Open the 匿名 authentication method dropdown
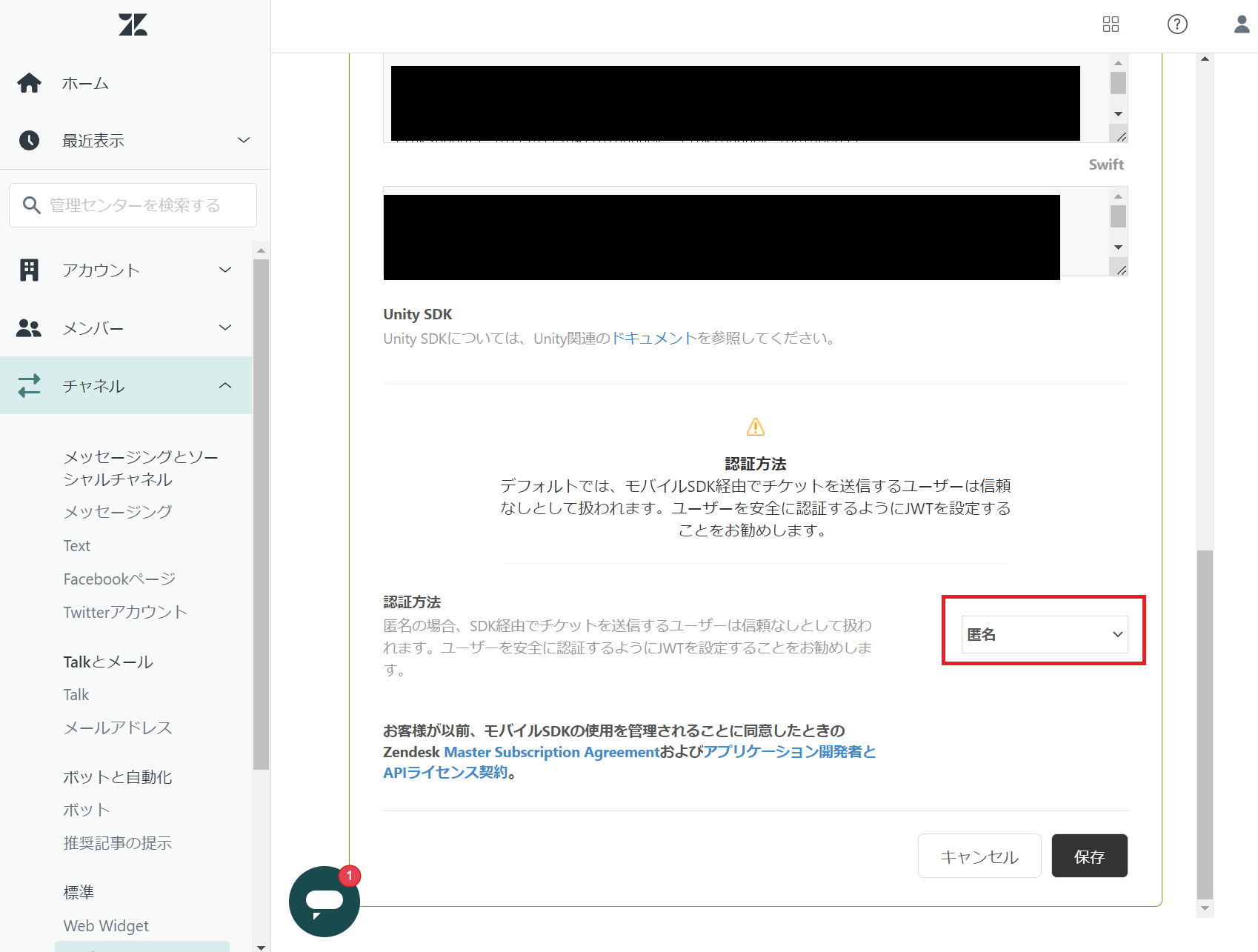 pyautogui.click(x=1043, y=634)
